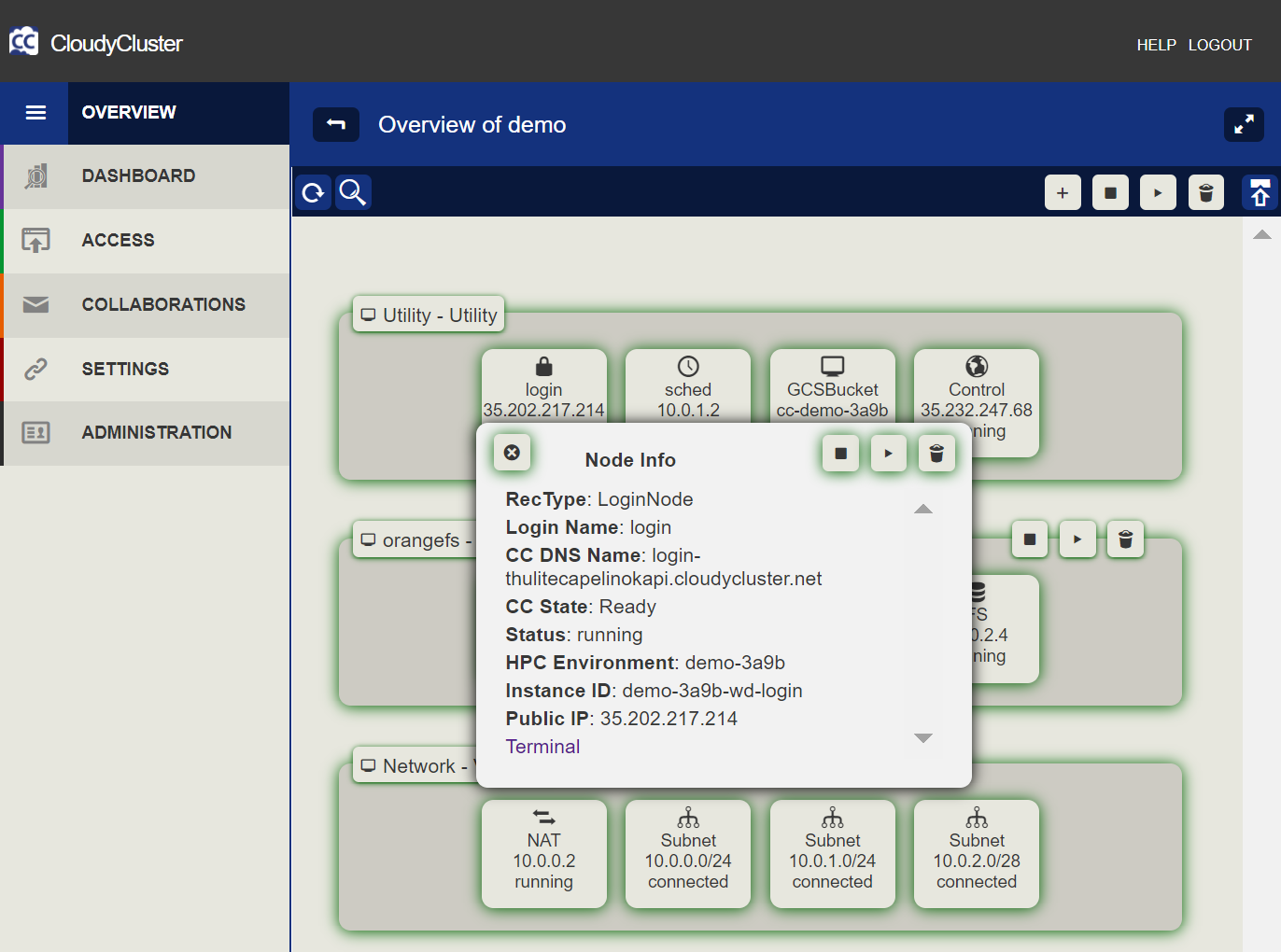The height and width of the screenshot is (952, 1281).
Task: Open ACCESS menu item
Action: click(x=118, y=241)
